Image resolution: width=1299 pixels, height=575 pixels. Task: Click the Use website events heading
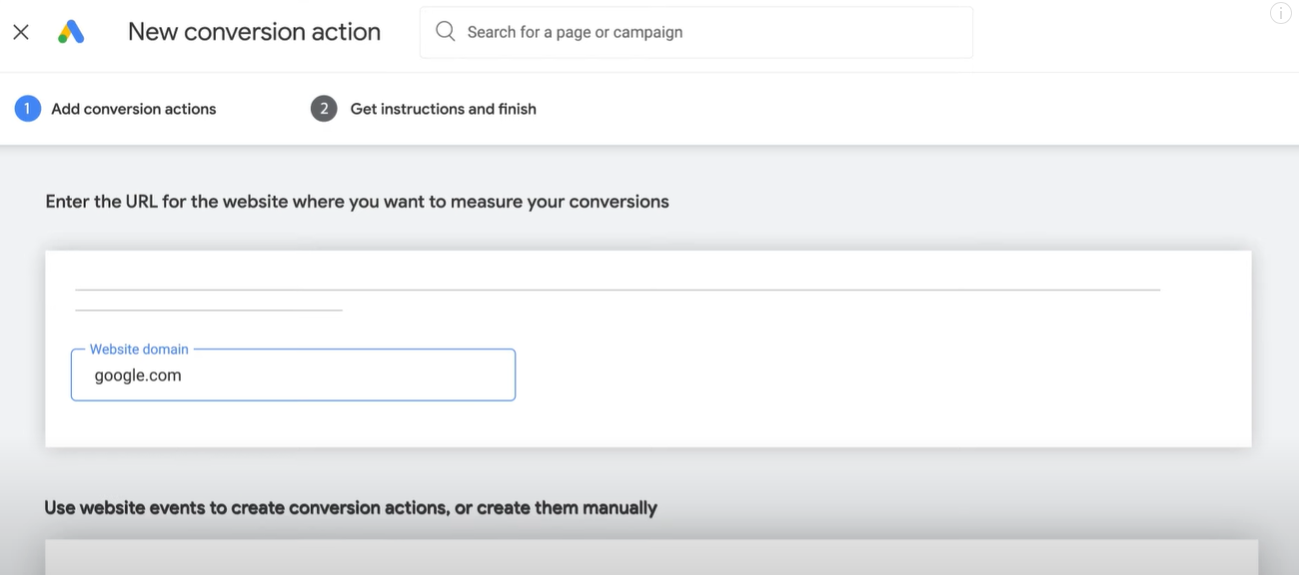350,508
